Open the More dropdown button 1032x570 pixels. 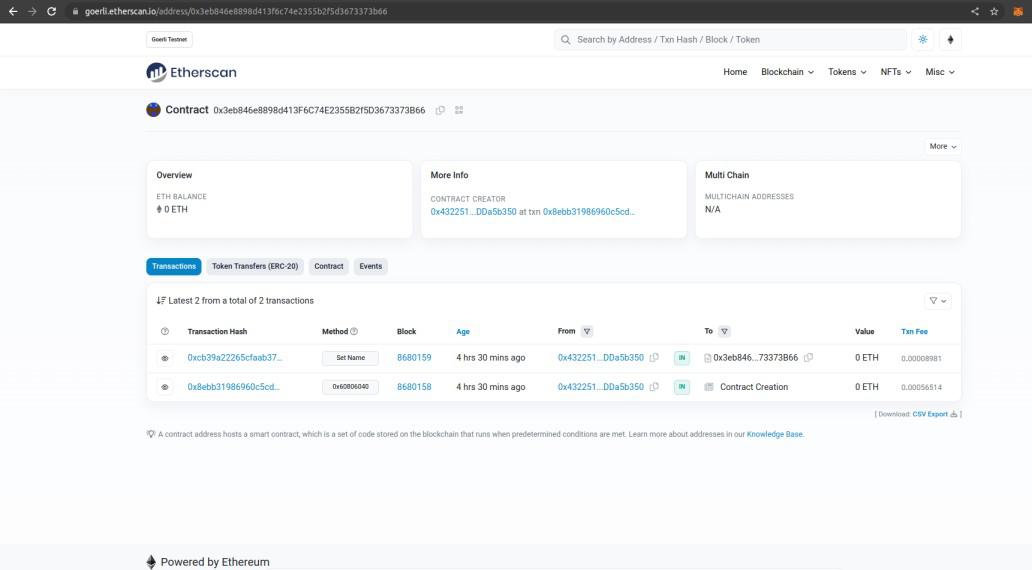point(942,146)
